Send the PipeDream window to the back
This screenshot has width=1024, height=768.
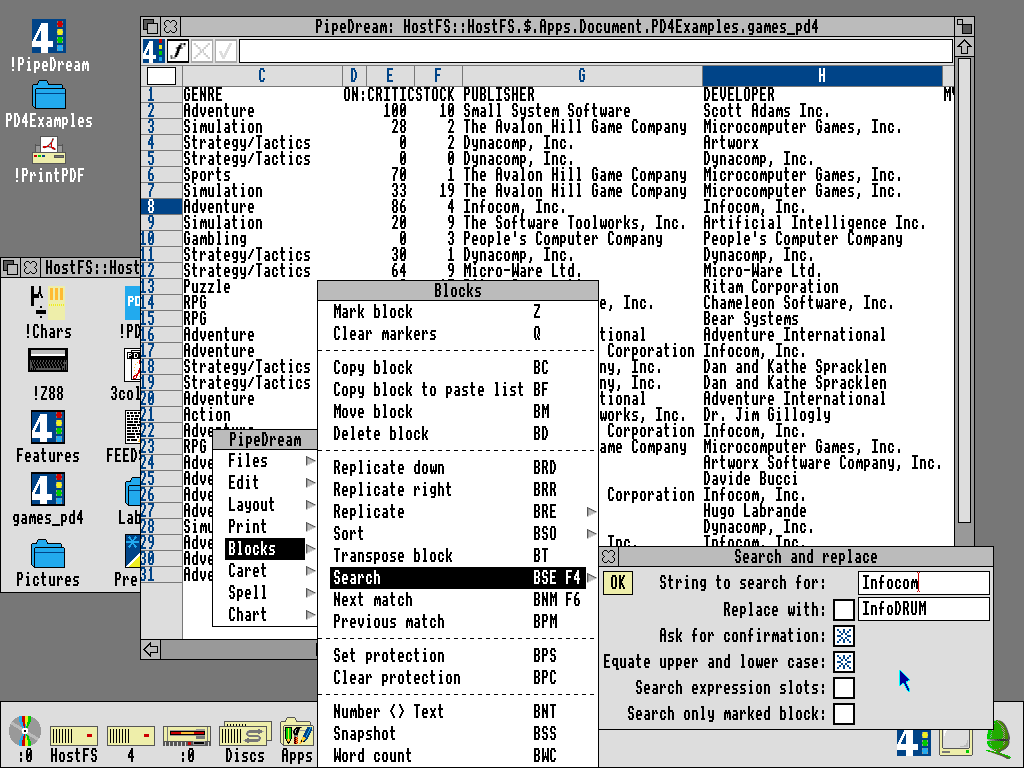click(150, 27)
